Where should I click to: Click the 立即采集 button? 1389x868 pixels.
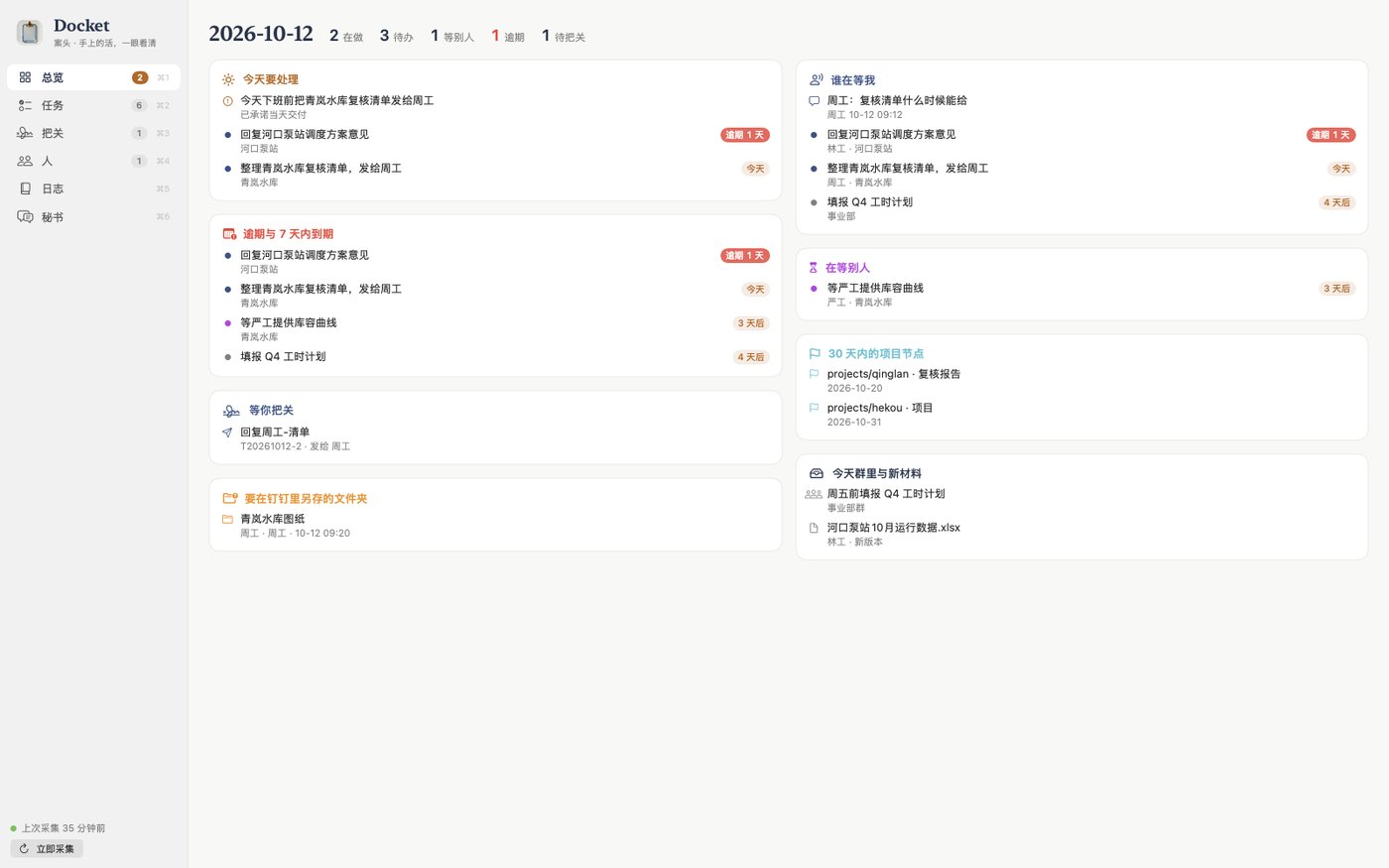coord(47,849)
